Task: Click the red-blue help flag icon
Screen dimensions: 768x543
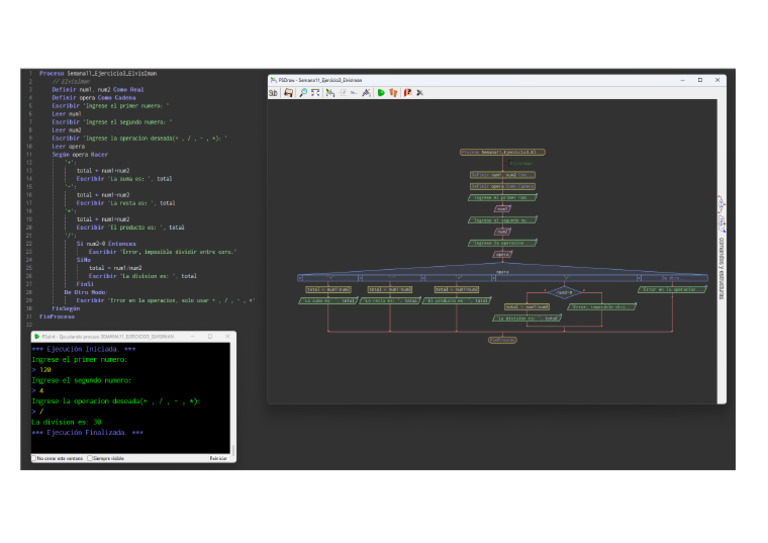Action: [x=408, y=93]
